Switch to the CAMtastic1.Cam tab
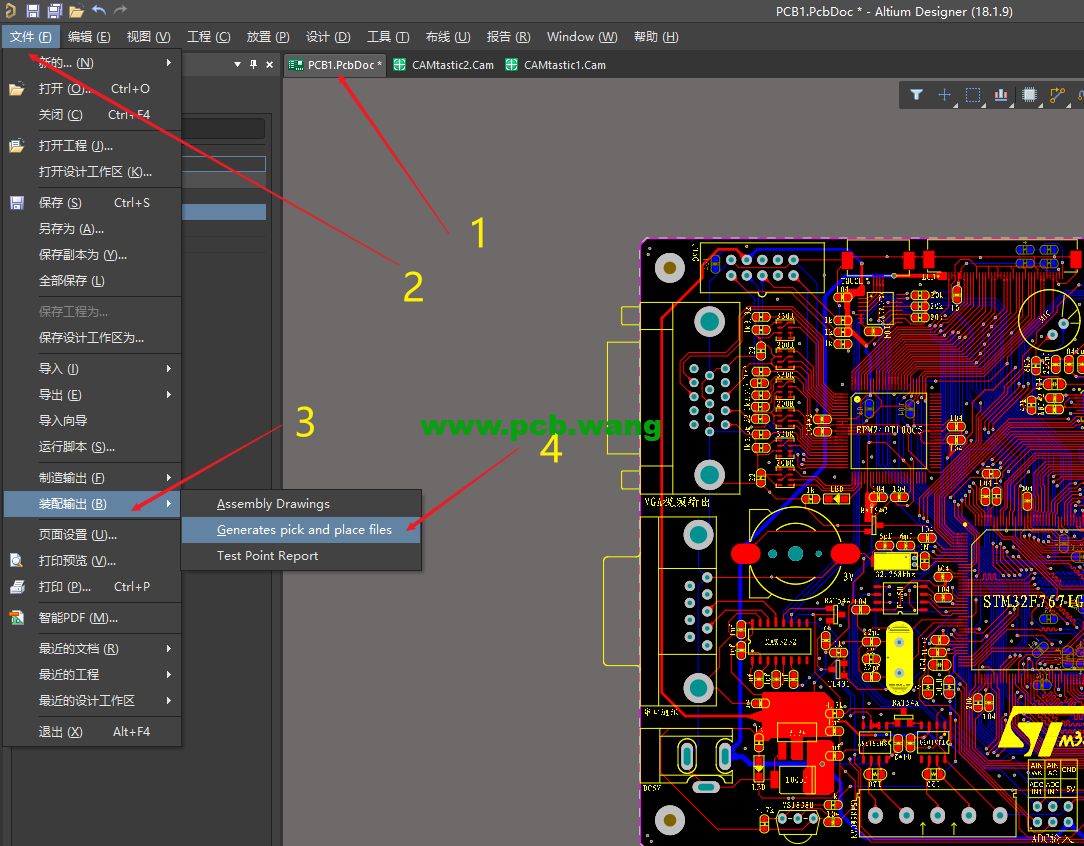Image resolution: width=1084 pixels, height=846 pixels. (x=555, y=65)
